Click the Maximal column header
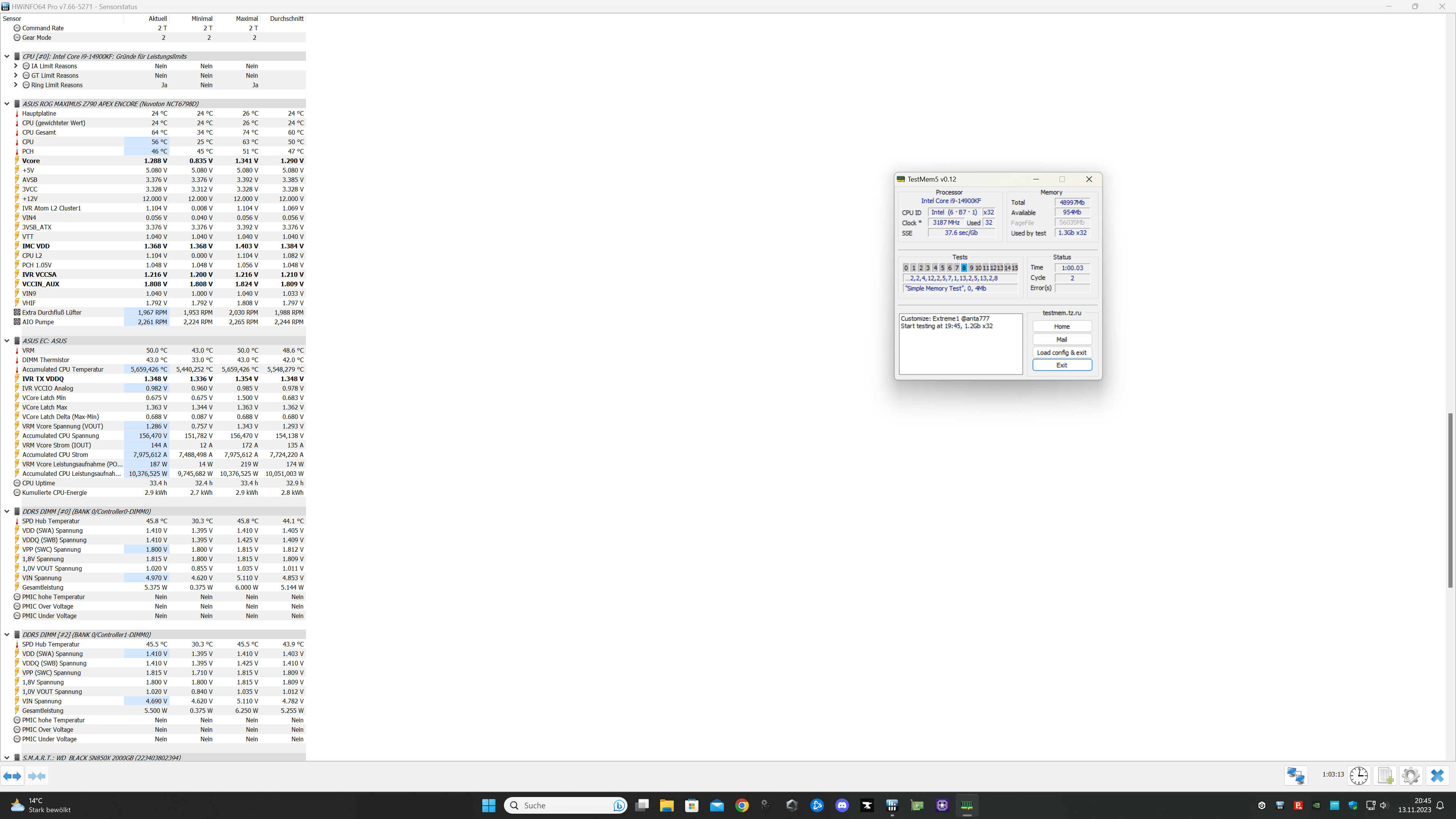This screenshot has width=1456, height=819. click(246, 19)
